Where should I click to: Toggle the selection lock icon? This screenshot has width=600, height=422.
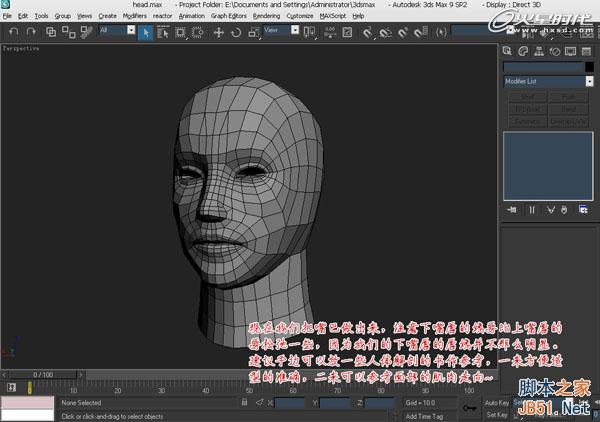[245, 403]
